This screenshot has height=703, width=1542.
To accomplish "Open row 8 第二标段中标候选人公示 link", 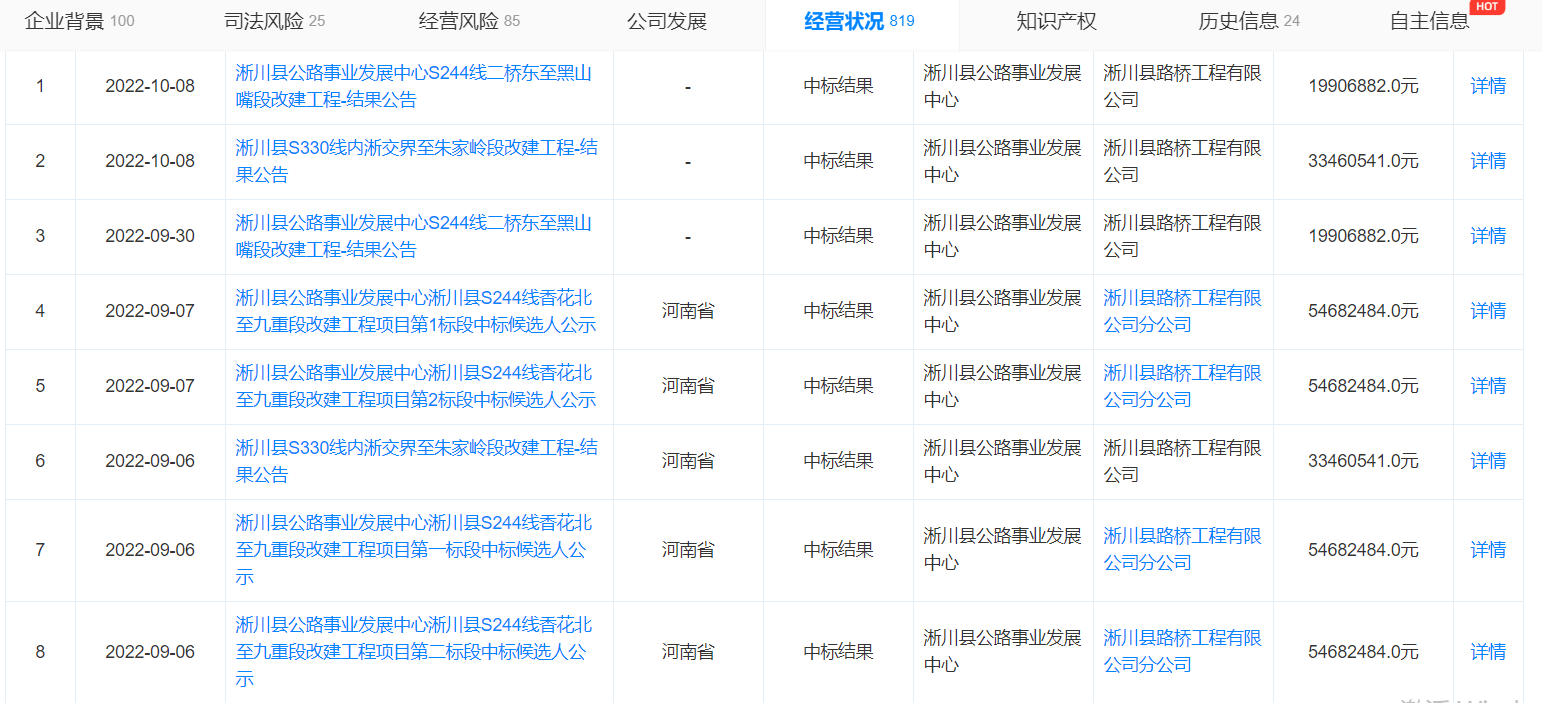I will (413, 652).
